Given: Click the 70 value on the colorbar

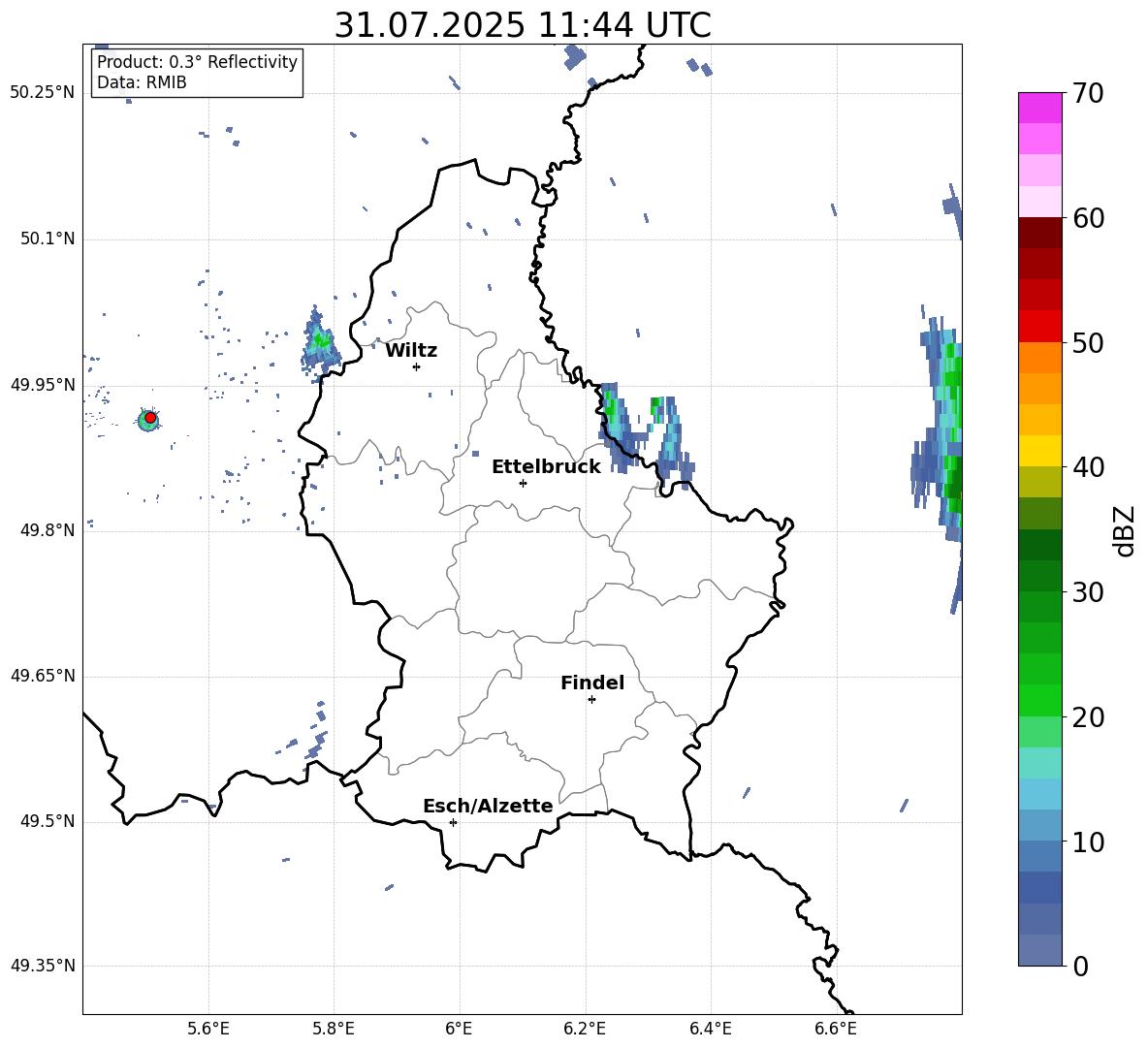Looking at the screenshot, I should click(1088, 93).
